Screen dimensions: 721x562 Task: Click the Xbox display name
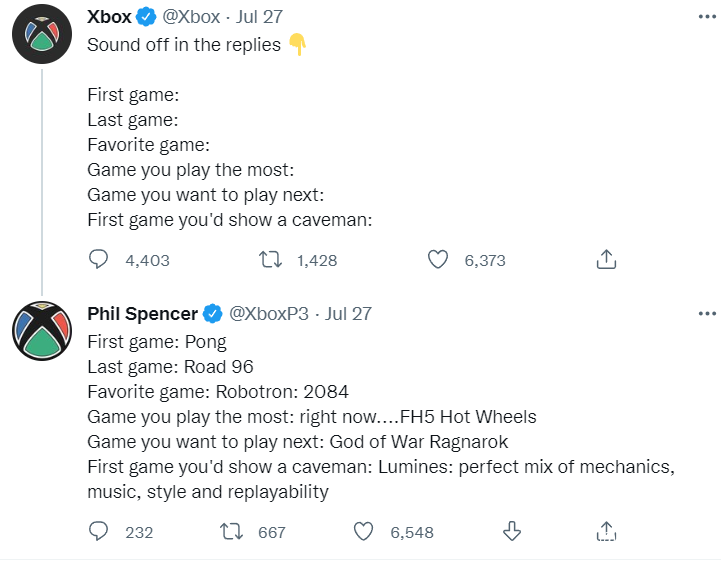pyautogui.click(x=109, y=18)
